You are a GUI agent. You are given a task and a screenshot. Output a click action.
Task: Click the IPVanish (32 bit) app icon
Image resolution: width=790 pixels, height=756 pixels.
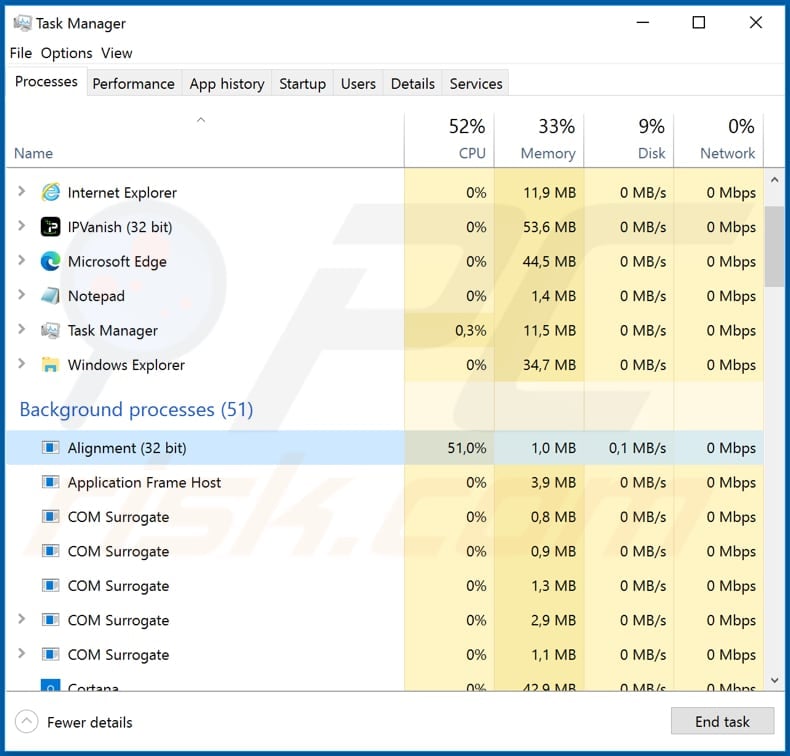click(50, 227)
